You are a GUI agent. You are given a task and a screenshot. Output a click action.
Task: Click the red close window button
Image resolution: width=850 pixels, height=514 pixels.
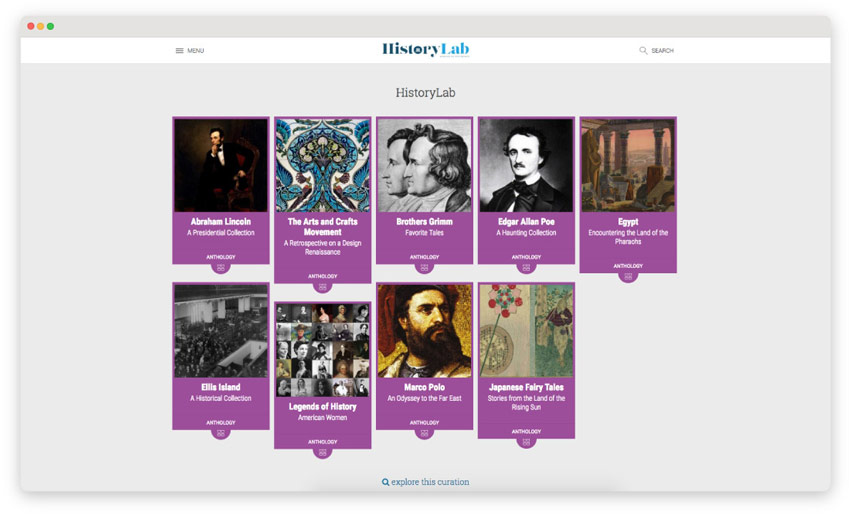(x=31, y=26)
